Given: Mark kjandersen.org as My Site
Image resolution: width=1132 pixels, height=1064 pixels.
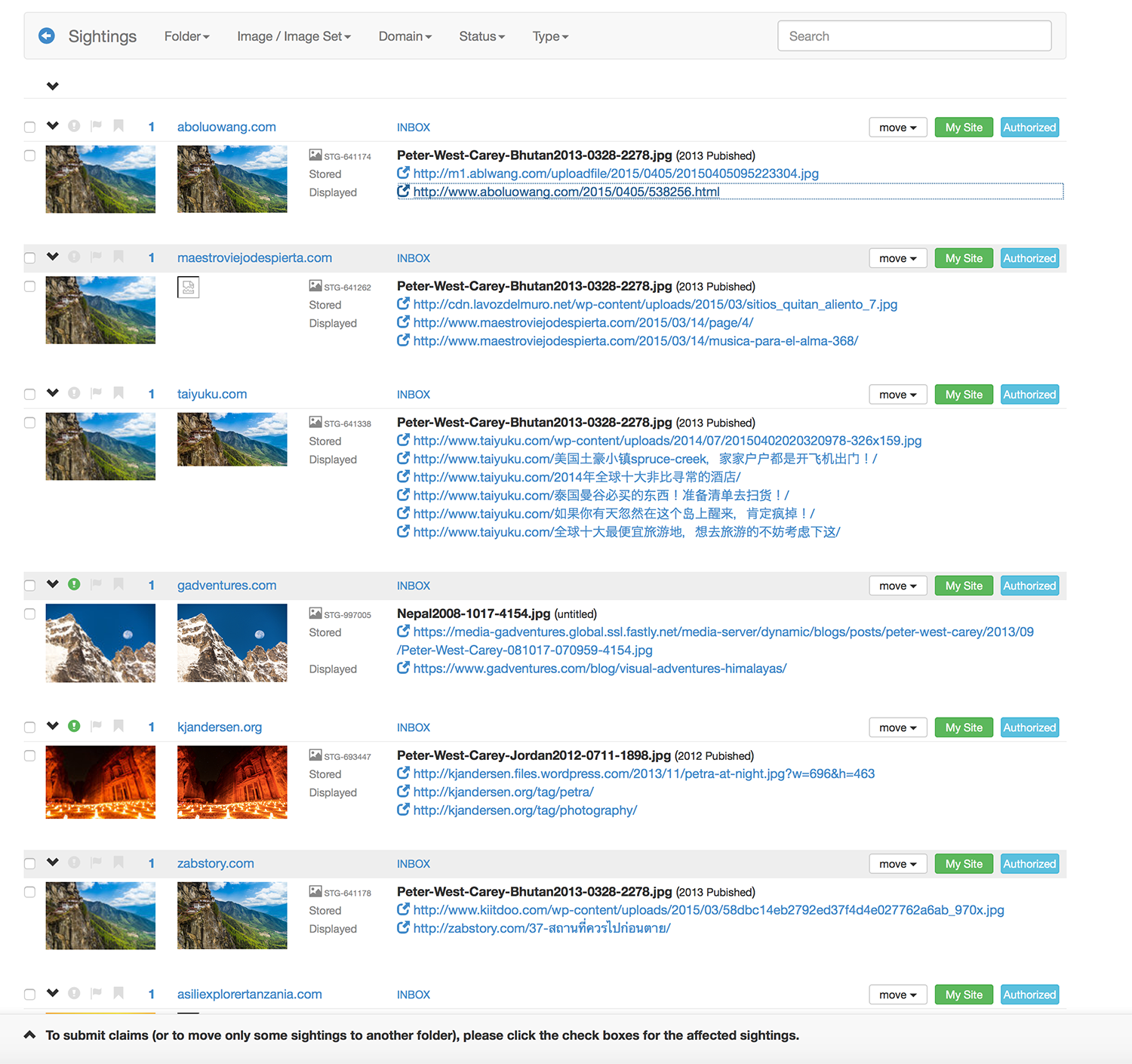Looking at the screenshot, I should click(964, 727).
